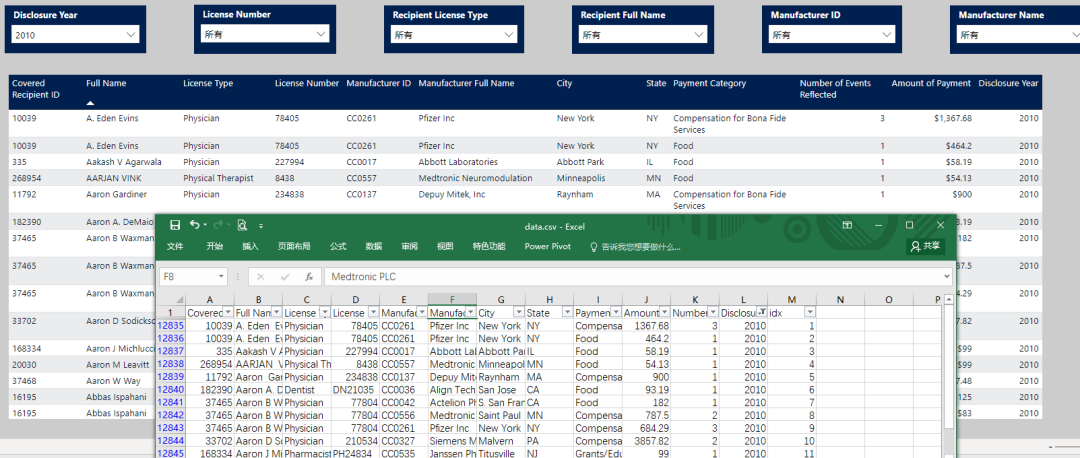
Task: Open the License Number slicer dropdown
Action: pos(264,34)
